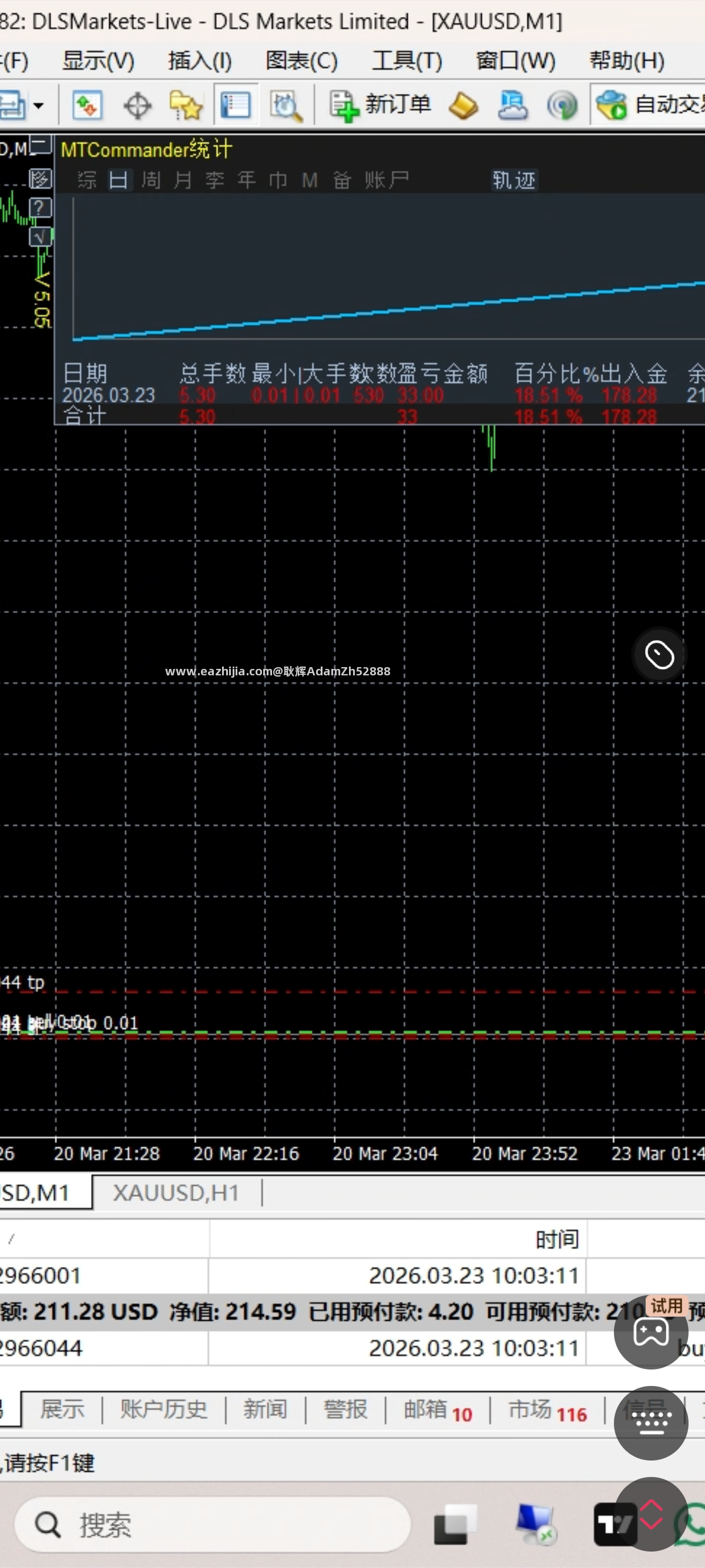
Task: Open Strategy Tester with magnifier icon
Action: click(x=286, y=106)
